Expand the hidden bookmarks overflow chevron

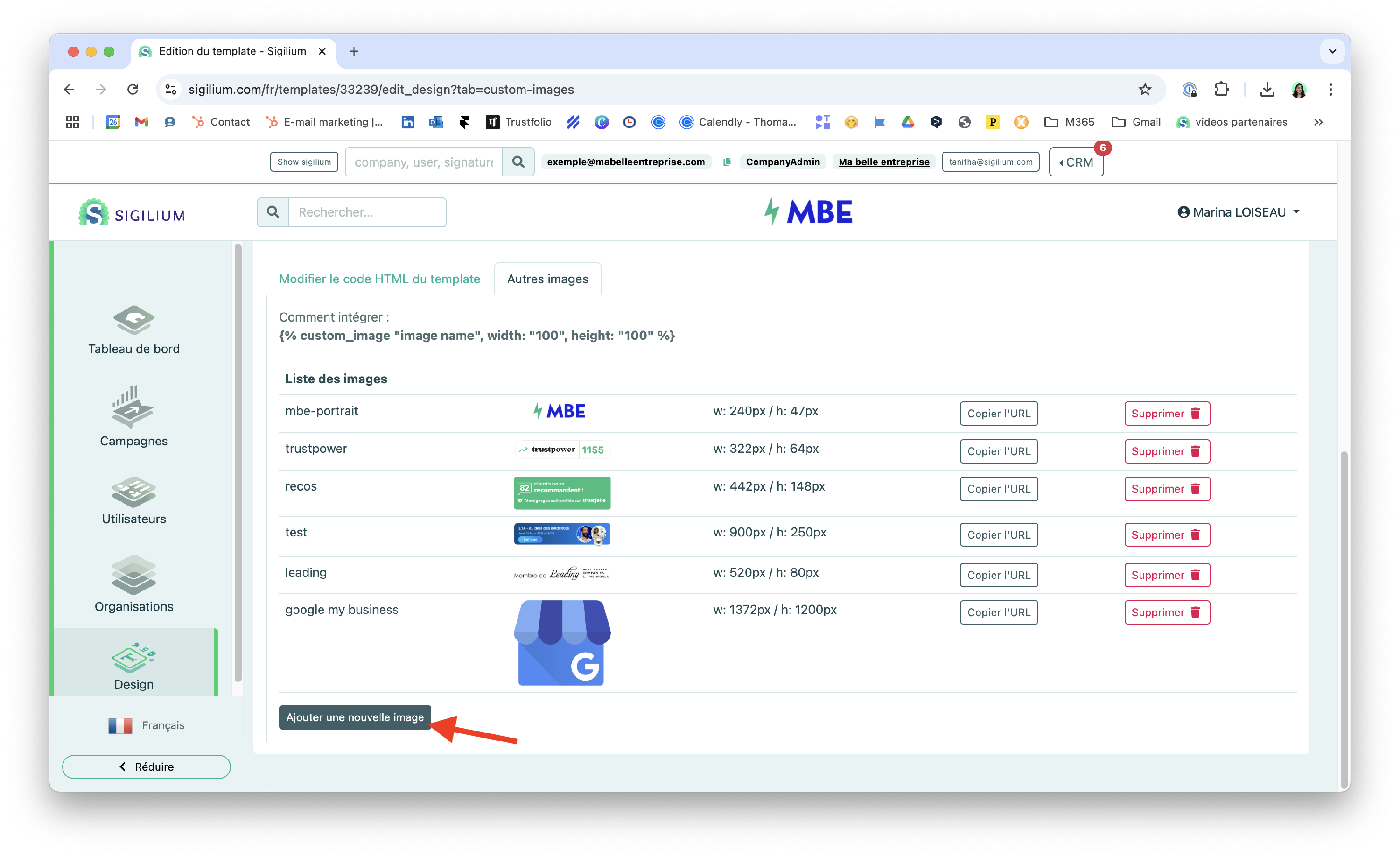tap(1318, 122)
